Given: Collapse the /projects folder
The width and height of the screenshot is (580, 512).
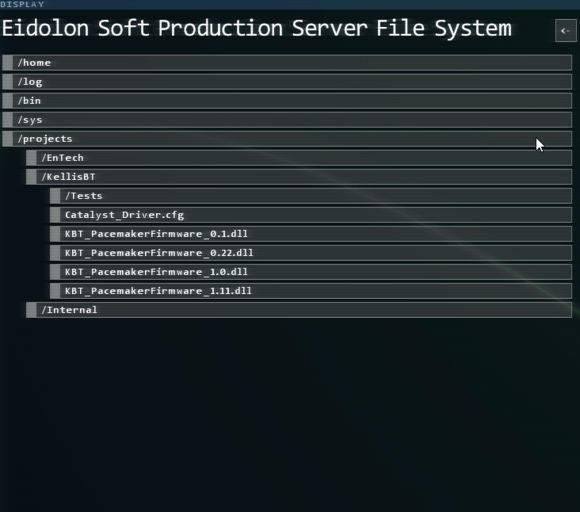Looking at the screenshot, I should pos(287,139).
